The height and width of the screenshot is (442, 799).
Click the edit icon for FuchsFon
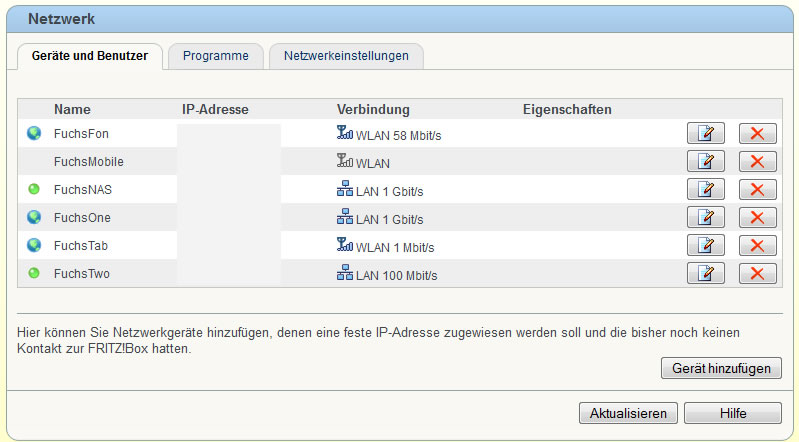(706, 133)
